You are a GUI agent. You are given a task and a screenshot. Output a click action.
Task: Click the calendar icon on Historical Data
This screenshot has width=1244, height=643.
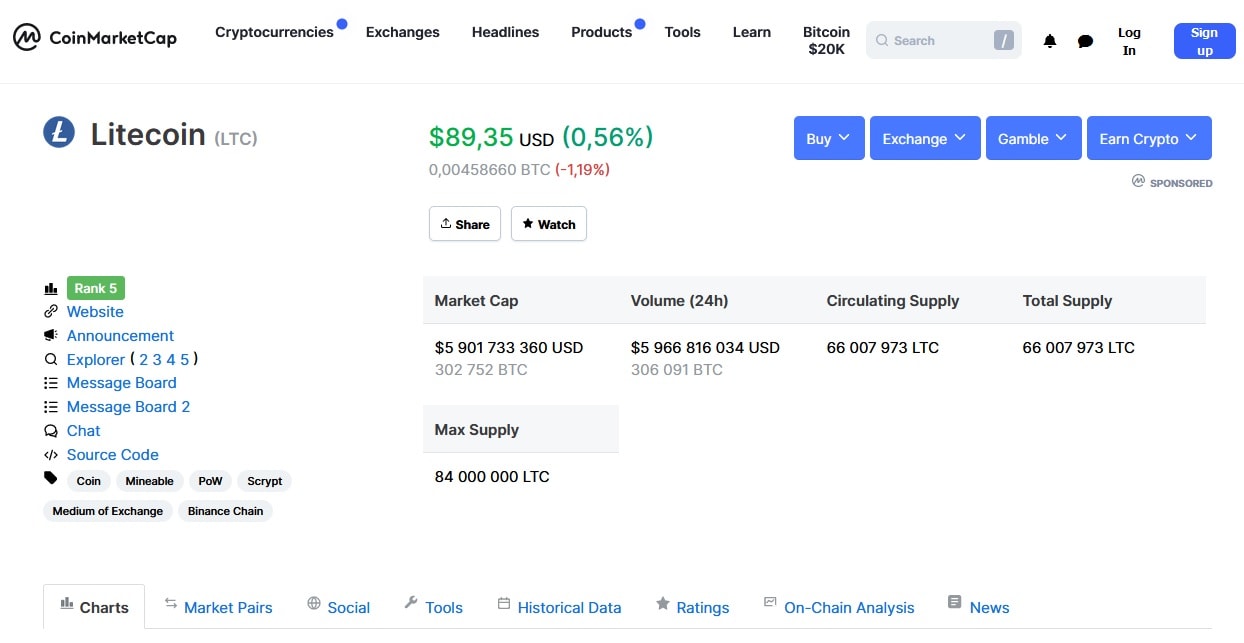point(504,604)
